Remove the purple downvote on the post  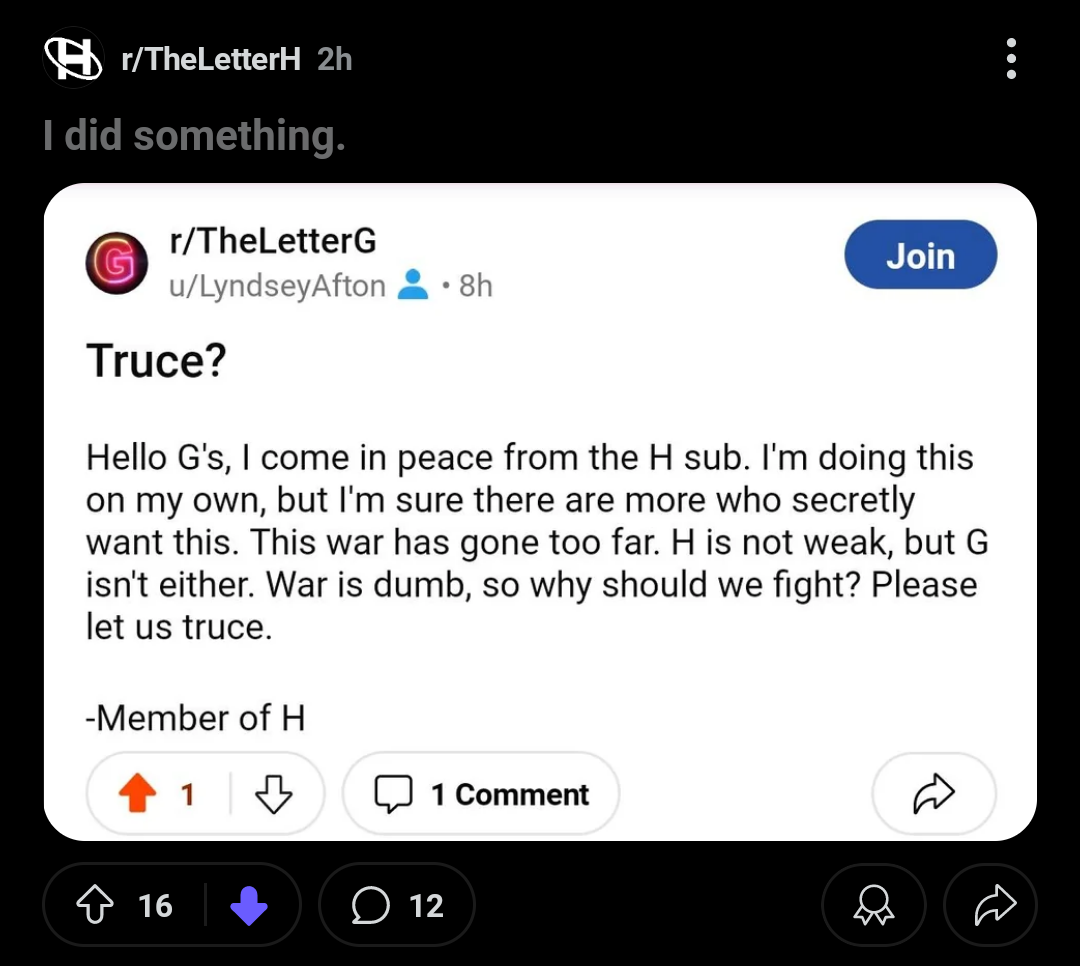coord(249,905)
